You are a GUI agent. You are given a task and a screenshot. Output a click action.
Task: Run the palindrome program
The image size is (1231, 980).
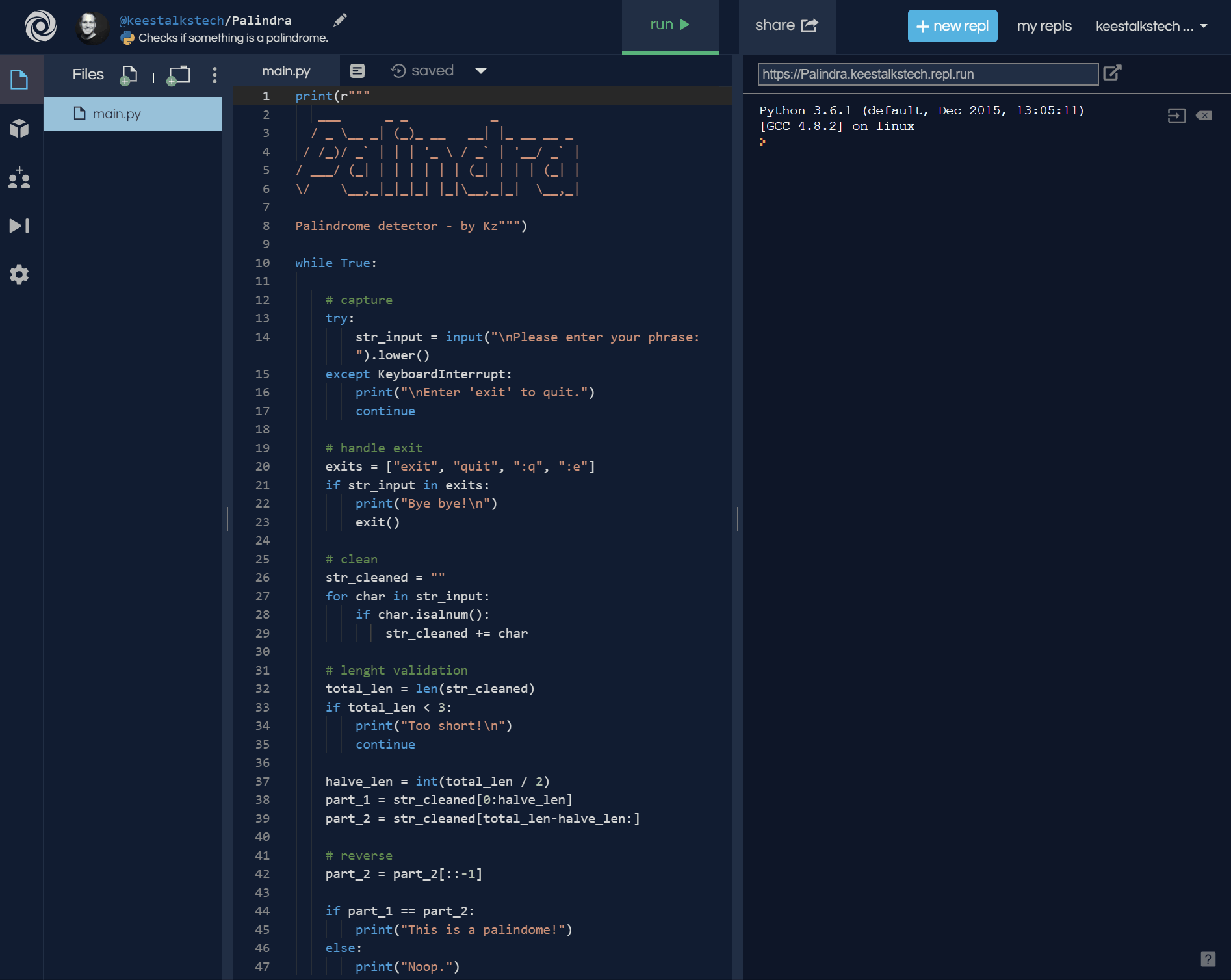[x=669, y=24]
